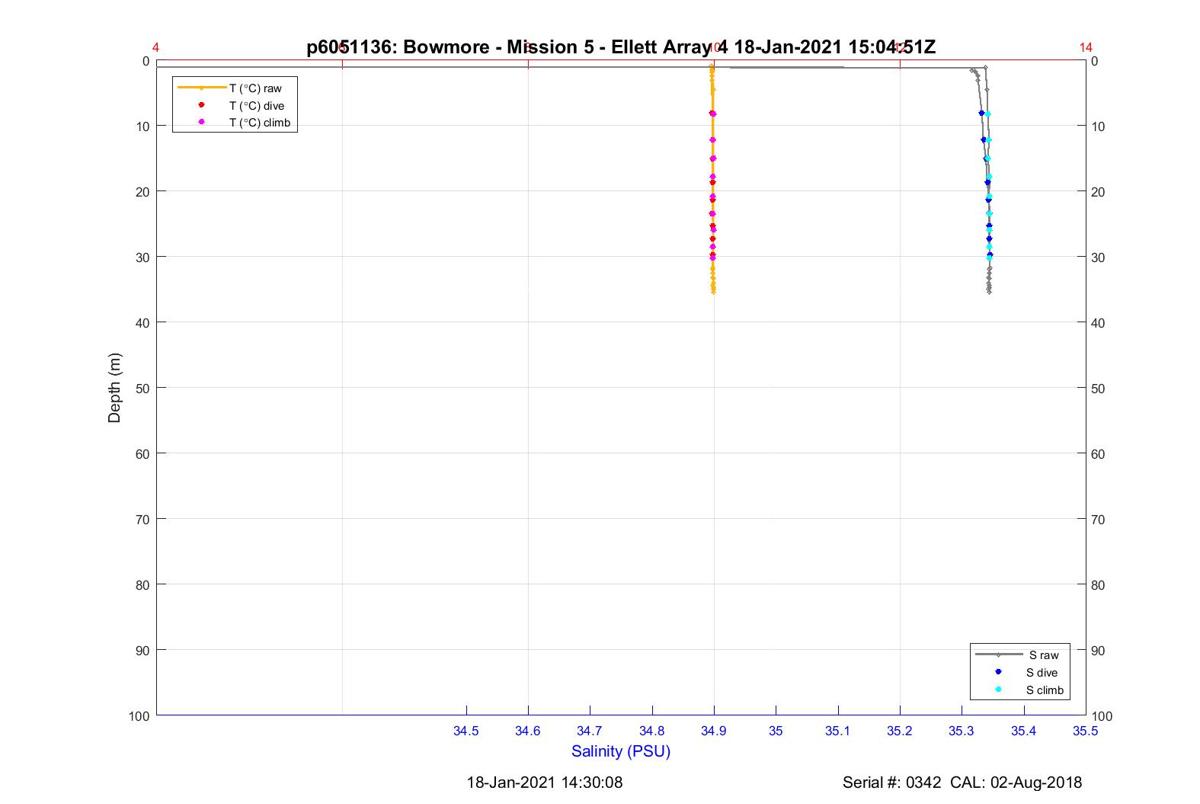1200x804 pixels.
Task: Click the 100 tick on left depth axis
Action: 139,715
